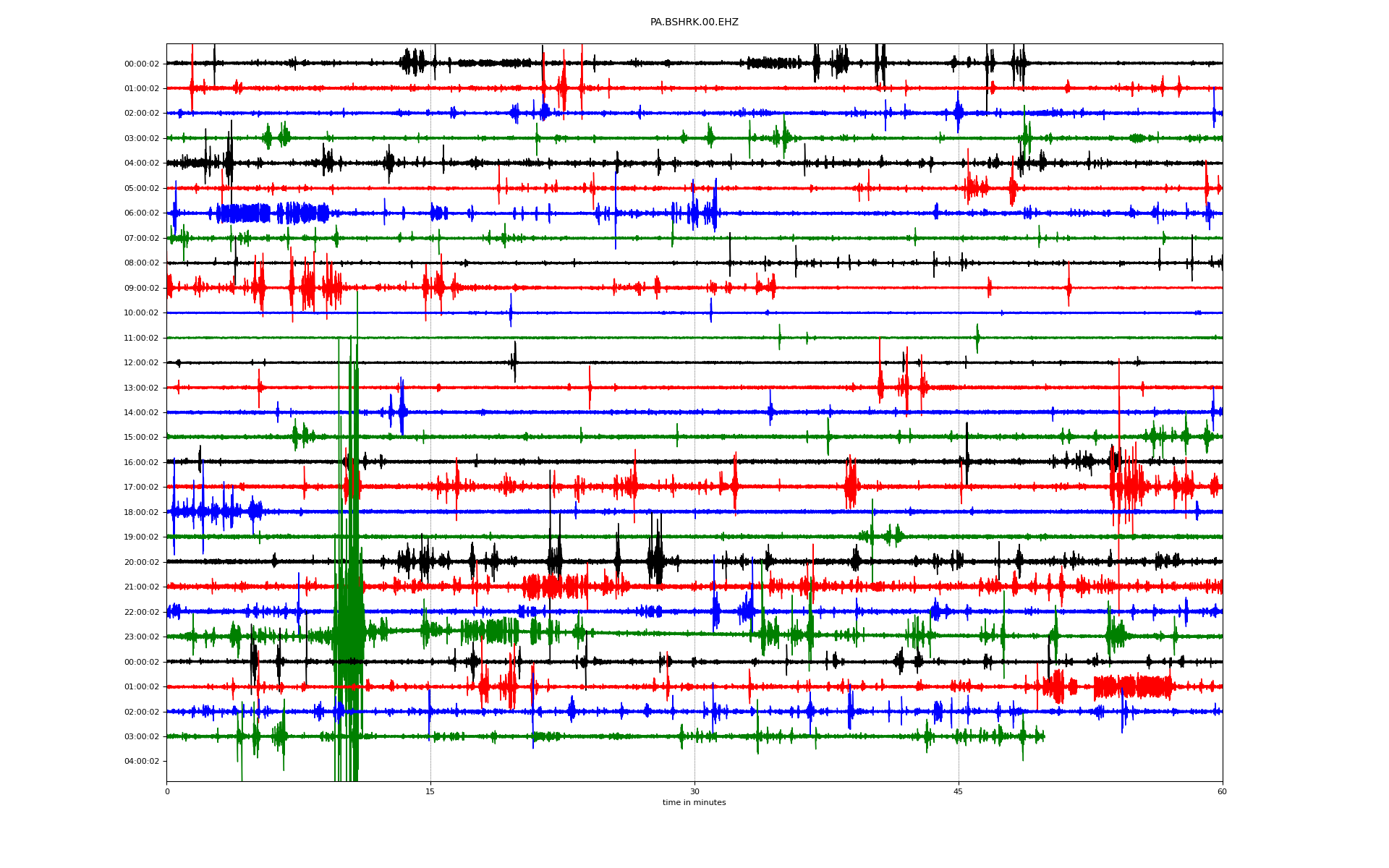Click the 06:00:02 trace time label
The width and height of the screenshot is (1389, 868).
[141, 213]
